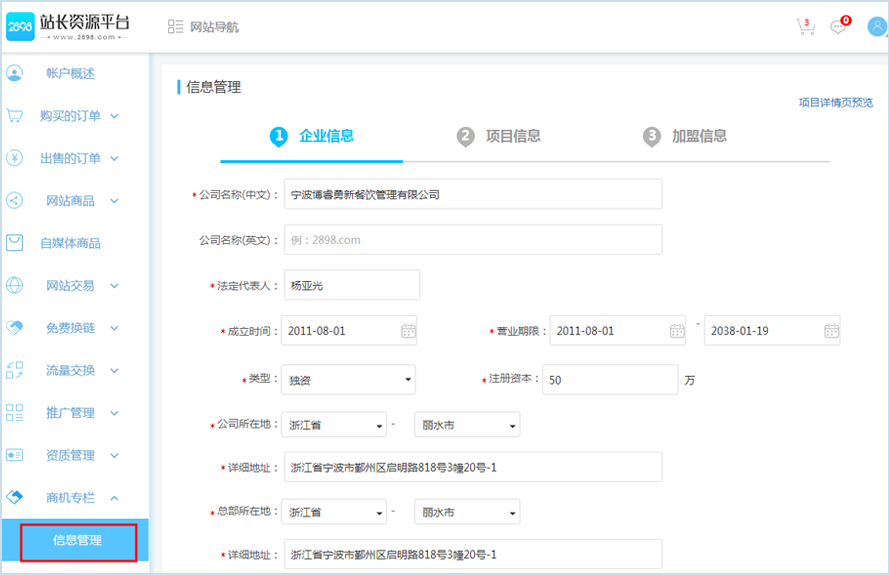Image resolution: width=890 pixels, height=575 pixels.
Task: Click the shopping cart icon in header
Action: 804,27
